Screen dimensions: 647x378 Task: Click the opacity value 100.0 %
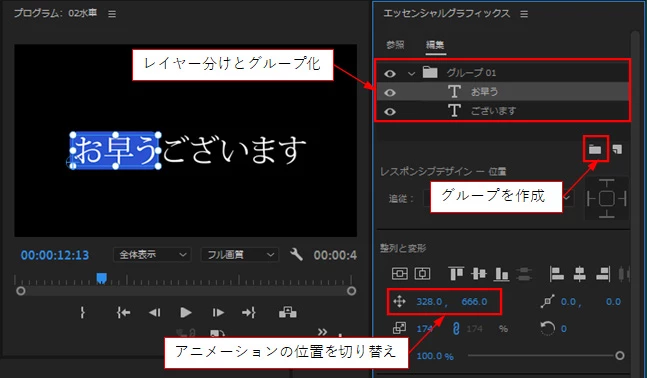coord(435,356)
